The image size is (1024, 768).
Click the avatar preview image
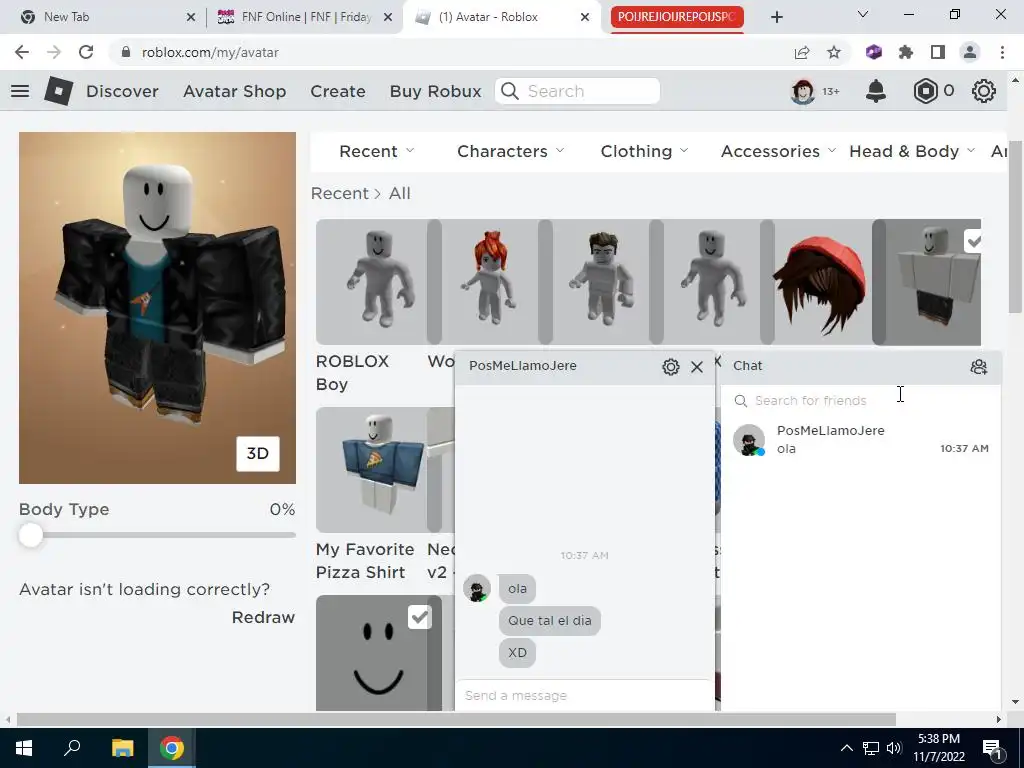click(157, 308)
